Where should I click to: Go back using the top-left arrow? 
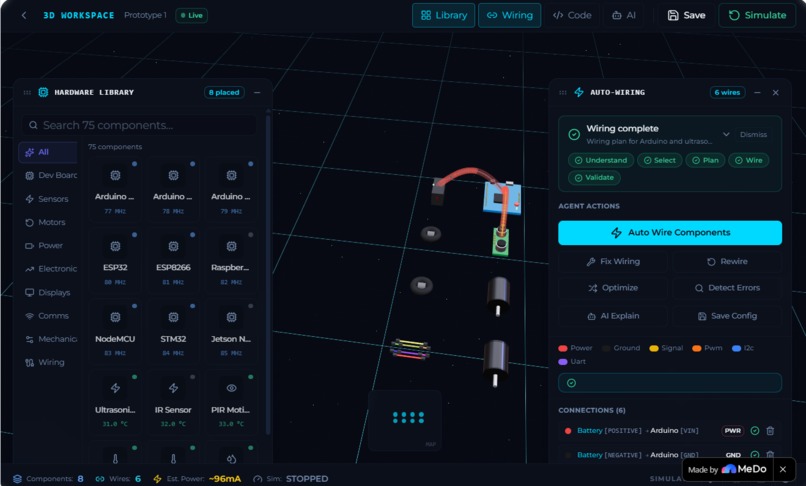[24, 15]
